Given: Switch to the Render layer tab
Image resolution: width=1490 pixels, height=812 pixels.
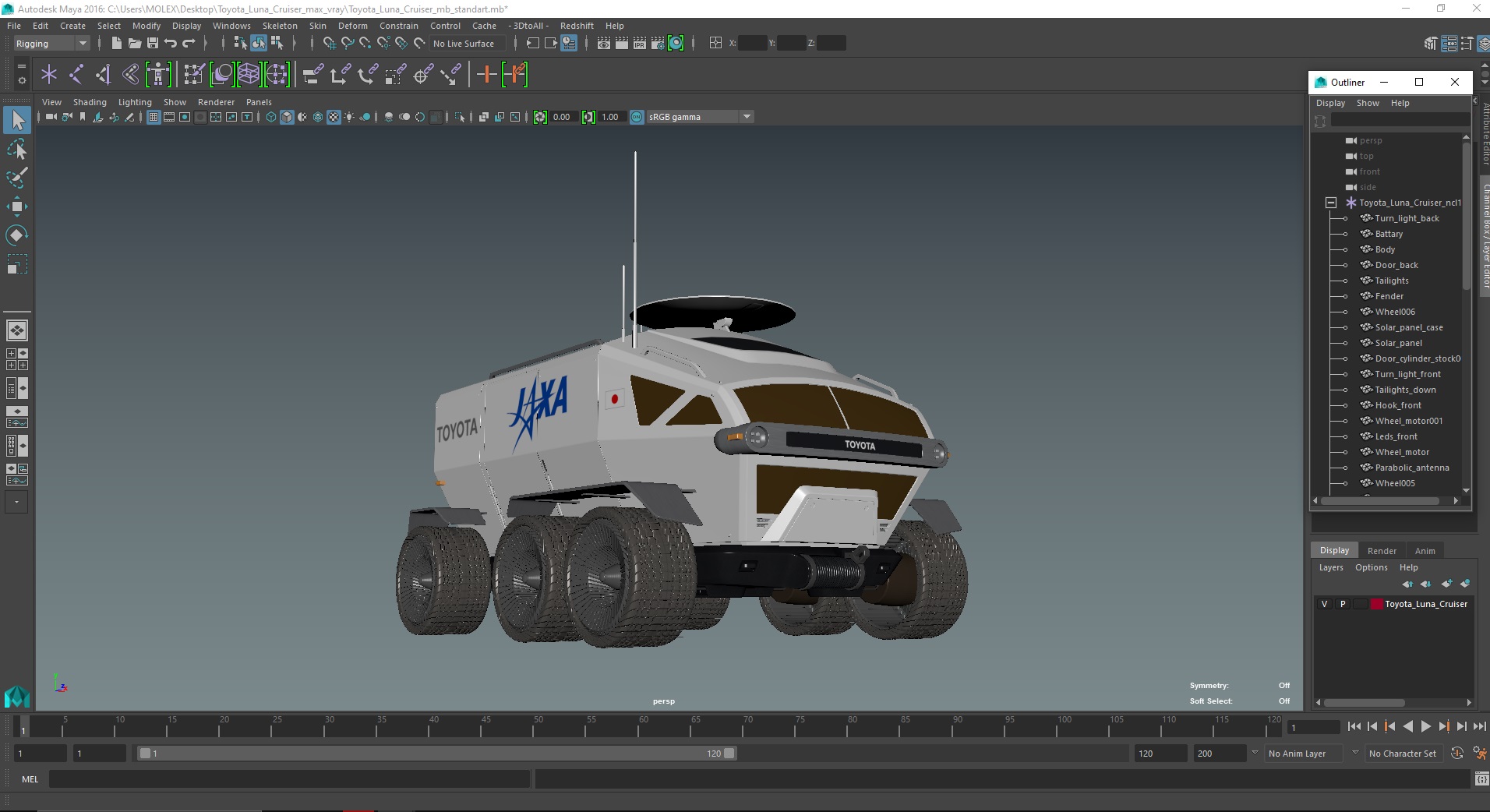Looking at the screenshot, I should 1382,551.
